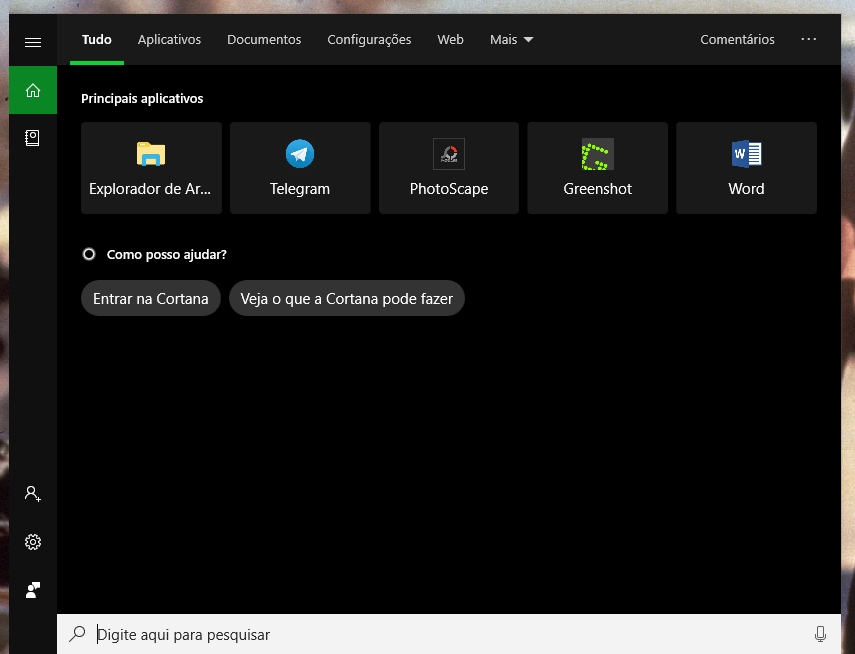Select the Home sidebar icon
The image size is (855, 654).
[33, 90]
